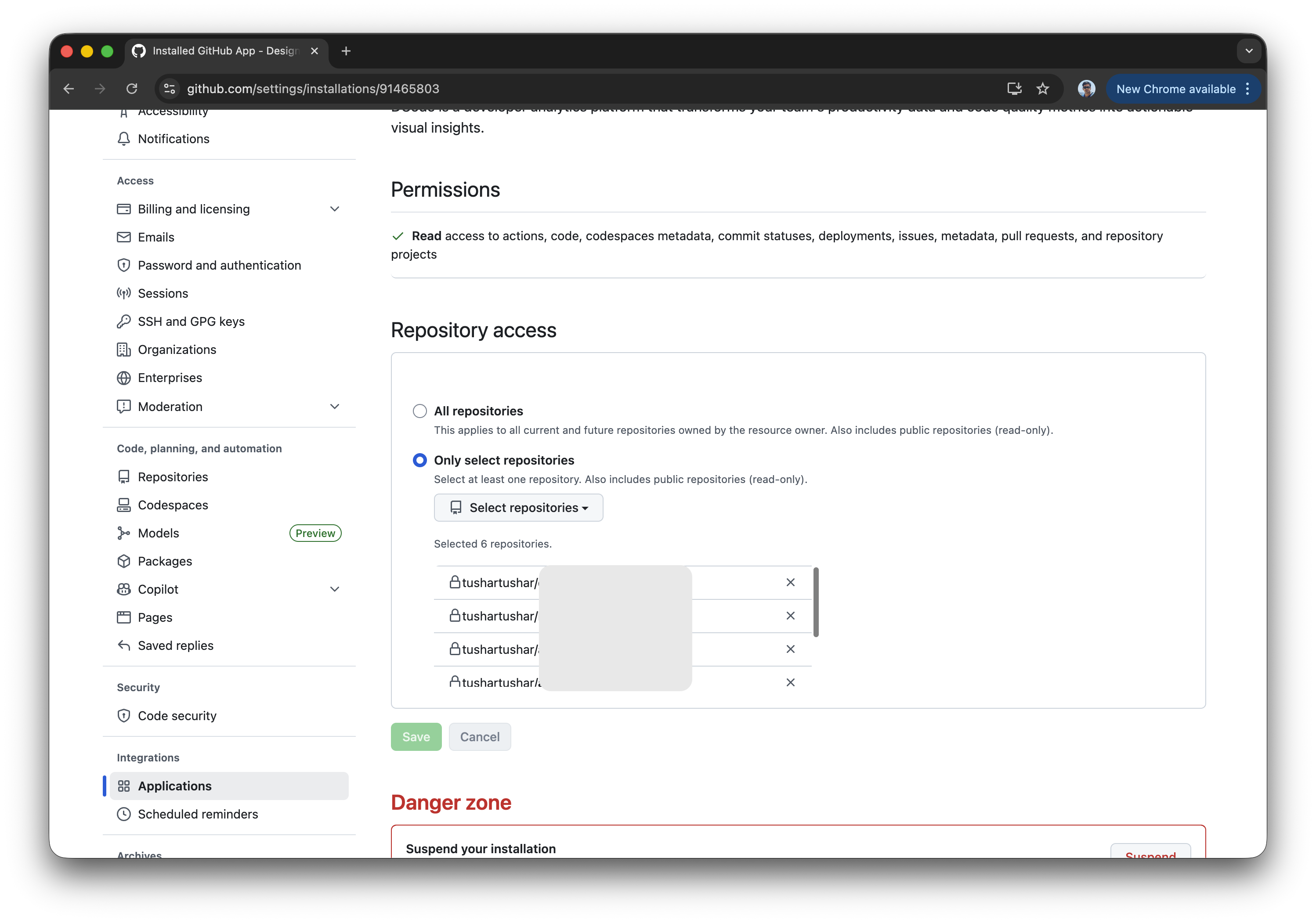Image resolution: width=1316 pixels, height=923 pixels.
Task: Expand the Copilot settings section
Action: [x=334, y=590]
